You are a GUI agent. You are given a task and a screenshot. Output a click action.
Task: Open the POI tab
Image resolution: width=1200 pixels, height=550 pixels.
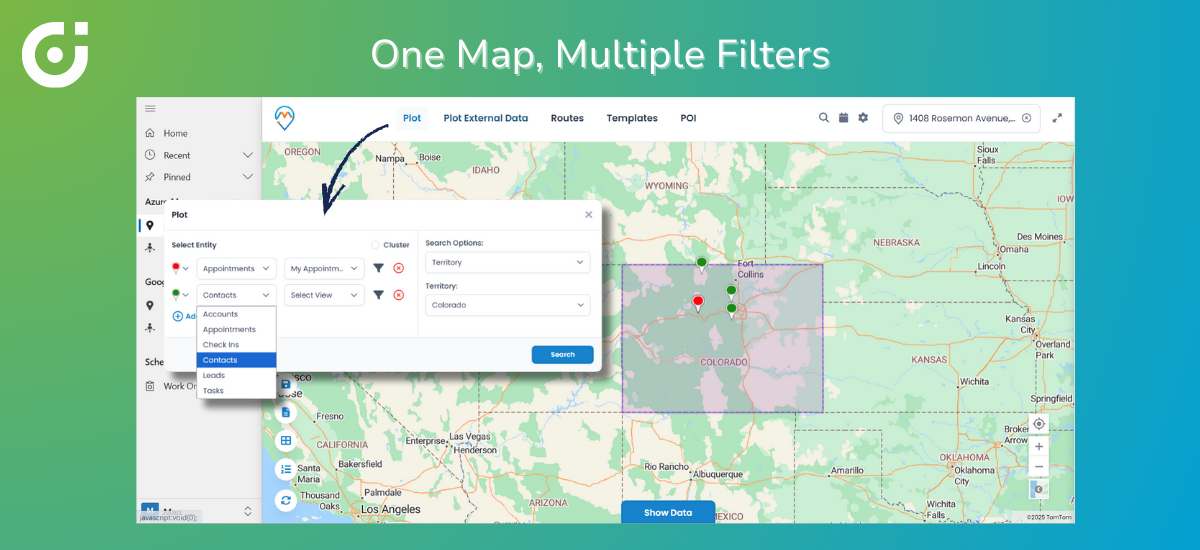pyautogui.click(x=688, y=118)
